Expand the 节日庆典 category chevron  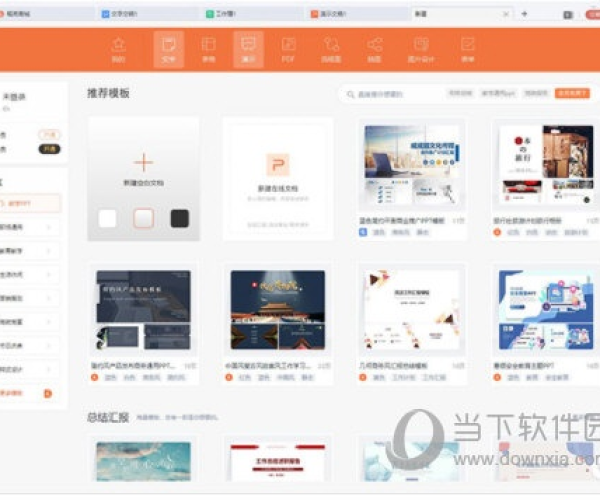pos(49,345)
